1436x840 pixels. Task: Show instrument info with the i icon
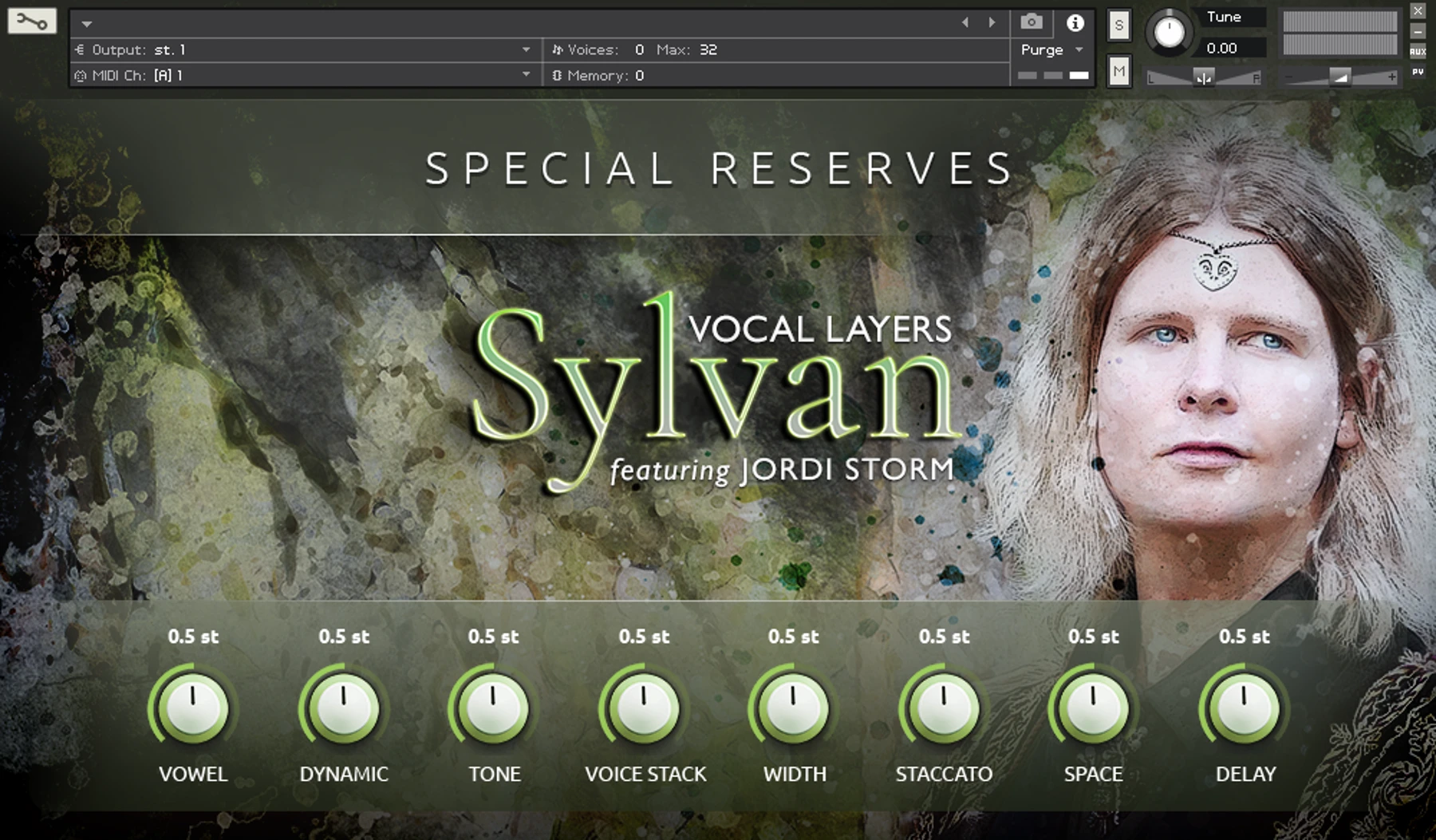tap(1075, 23)
